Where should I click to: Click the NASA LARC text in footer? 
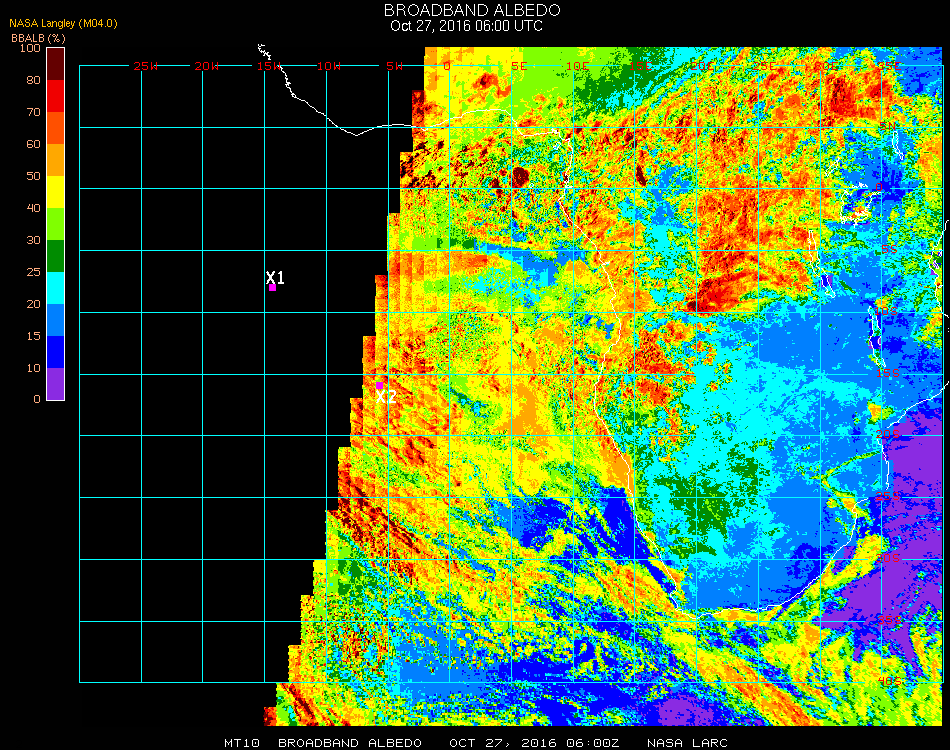[687, 742]
